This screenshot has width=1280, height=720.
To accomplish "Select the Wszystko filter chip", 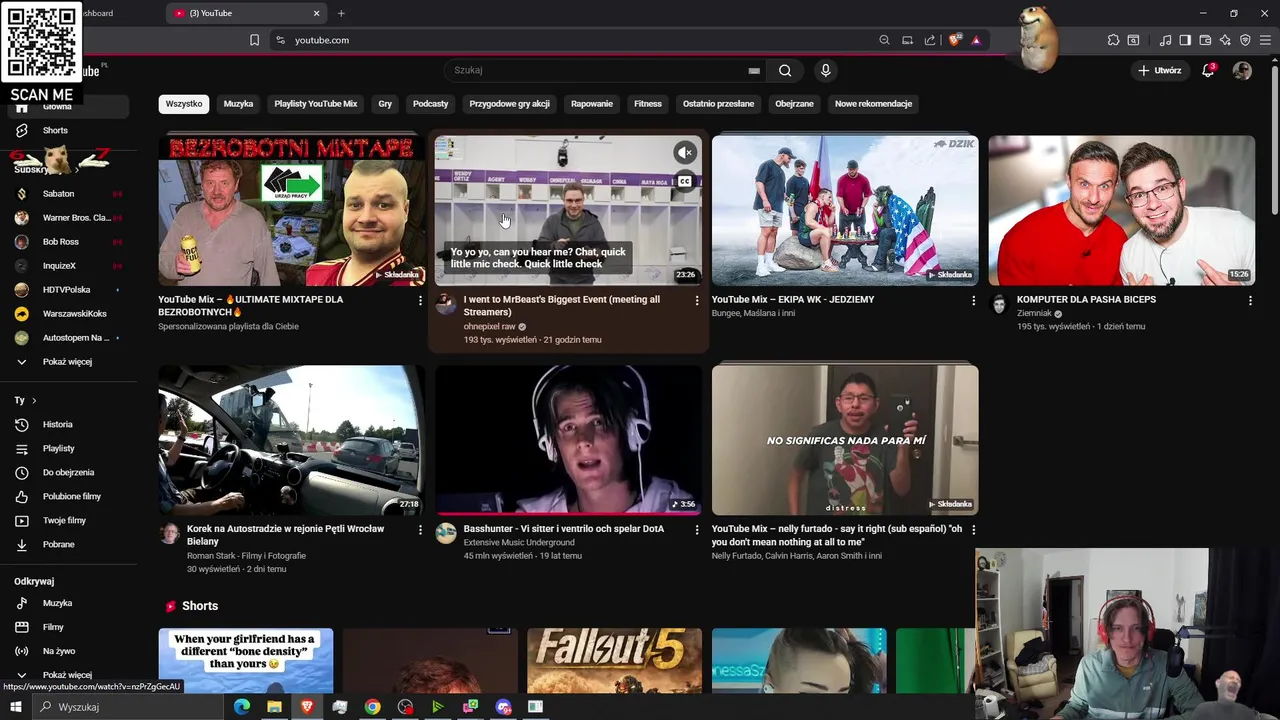I will (x=184, y=103).
